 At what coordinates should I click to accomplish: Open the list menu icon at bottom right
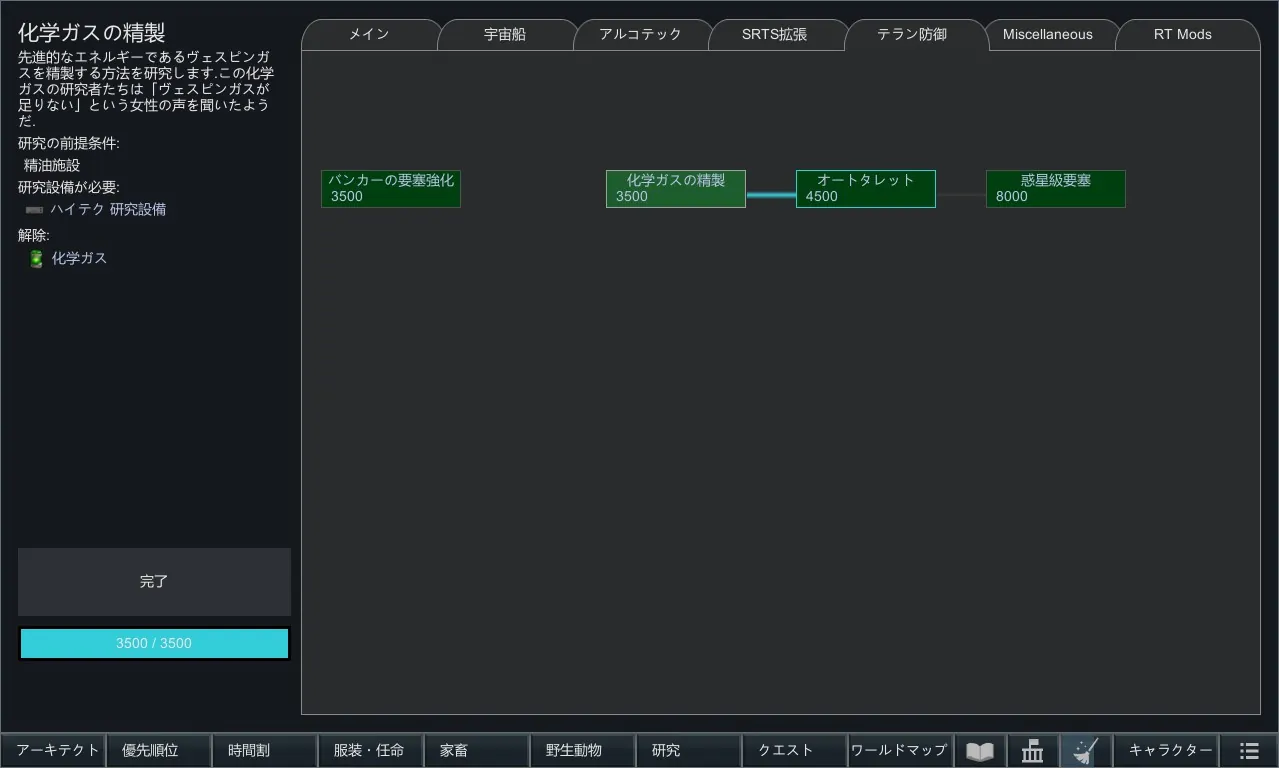point(1249,751)
